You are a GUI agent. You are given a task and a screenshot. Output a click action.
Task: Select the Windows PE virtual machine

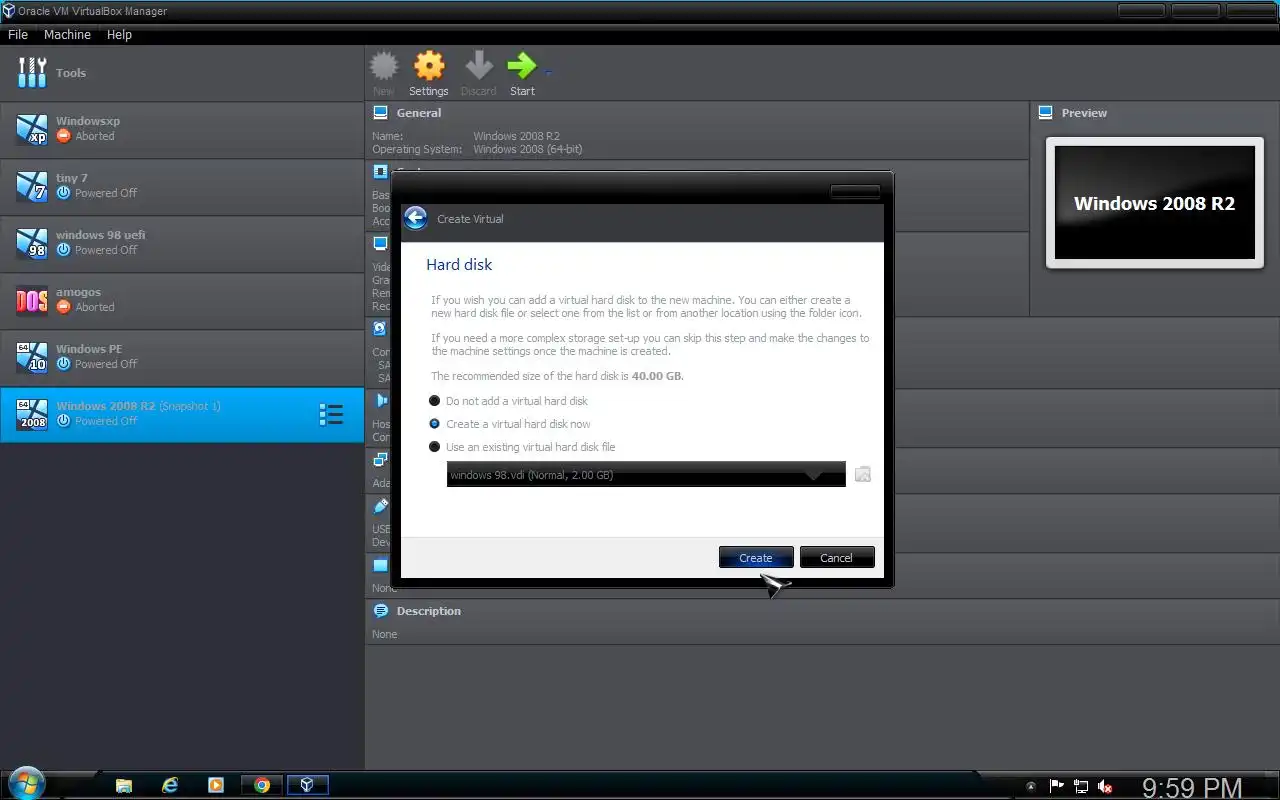[182, 357]
